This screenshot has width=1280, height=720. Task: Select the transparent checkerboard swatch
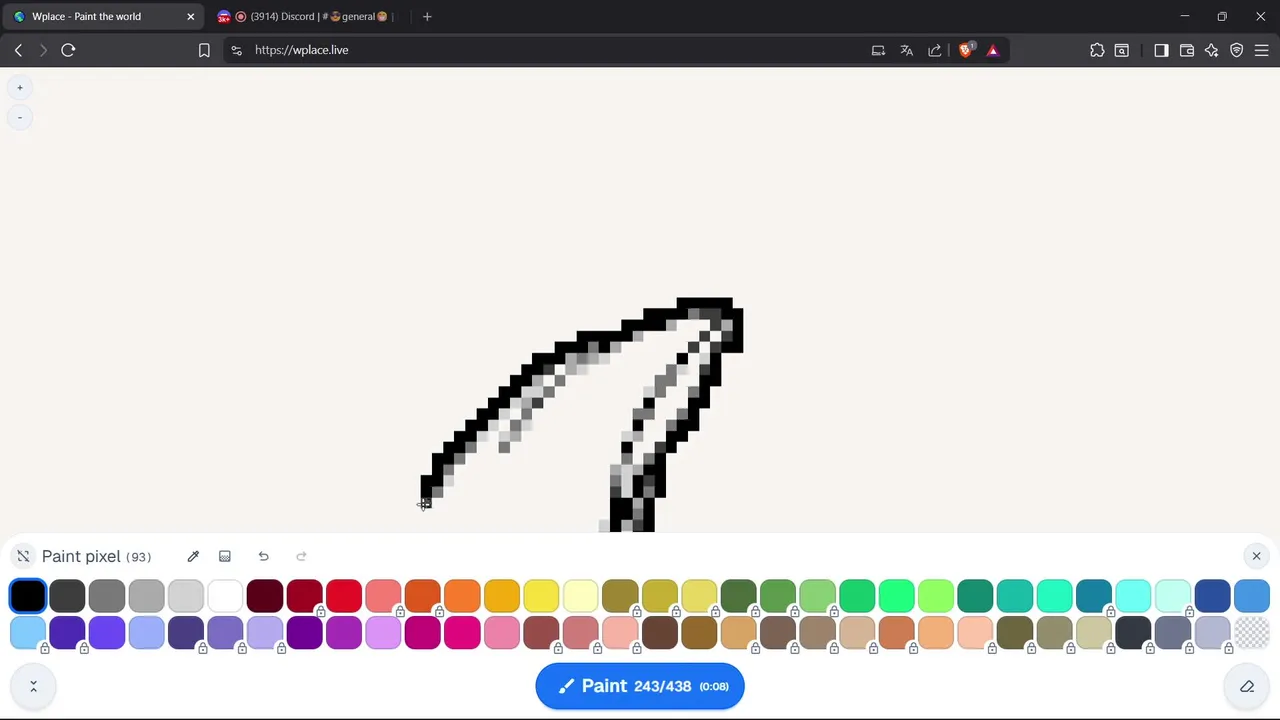[x=1252, y=633]
